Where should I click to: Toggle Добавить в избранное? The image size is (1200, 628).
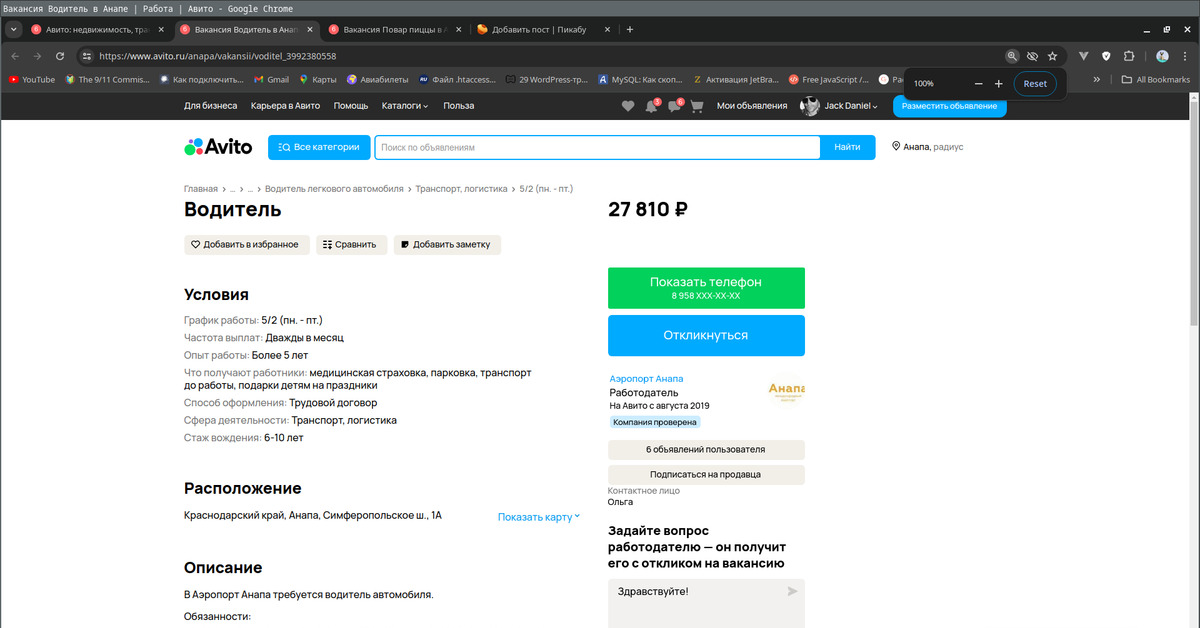coord(246,244)
